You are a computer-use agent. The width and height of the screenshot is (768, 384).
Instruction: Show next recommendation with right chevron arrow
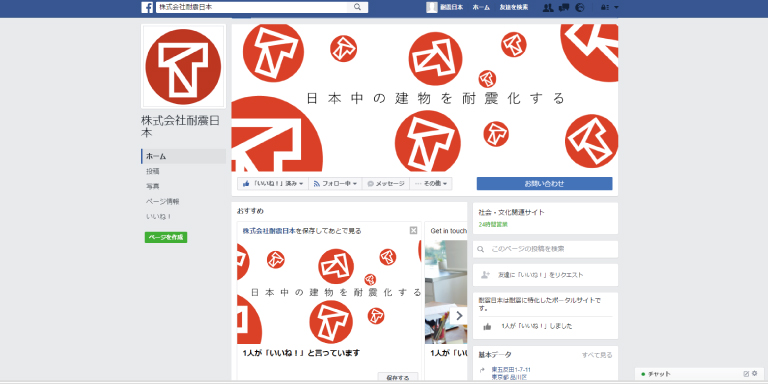pos(459,316)
